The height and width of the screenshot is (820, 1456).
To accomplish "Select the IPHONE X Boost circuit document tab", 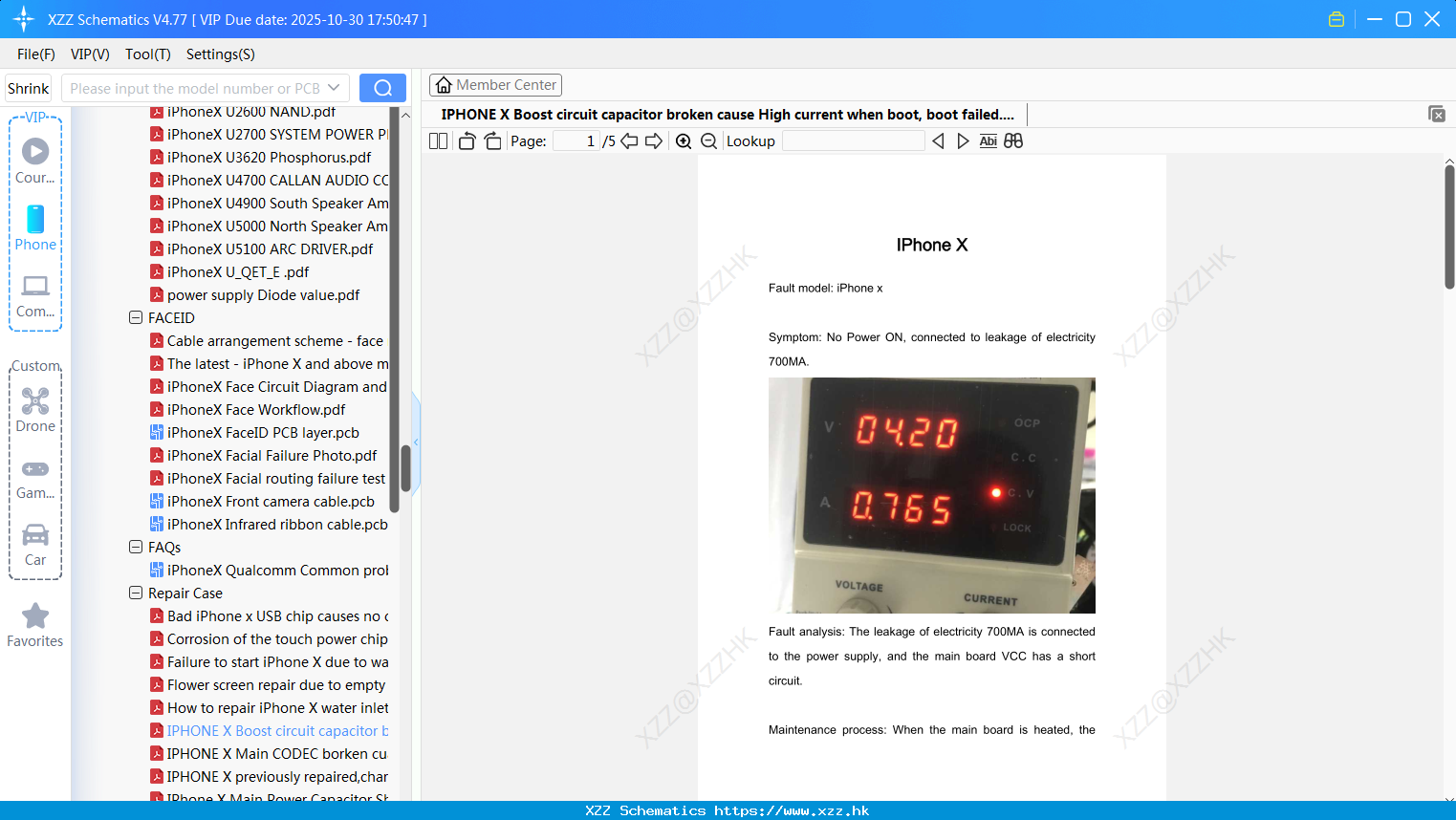I will (728, 115).
